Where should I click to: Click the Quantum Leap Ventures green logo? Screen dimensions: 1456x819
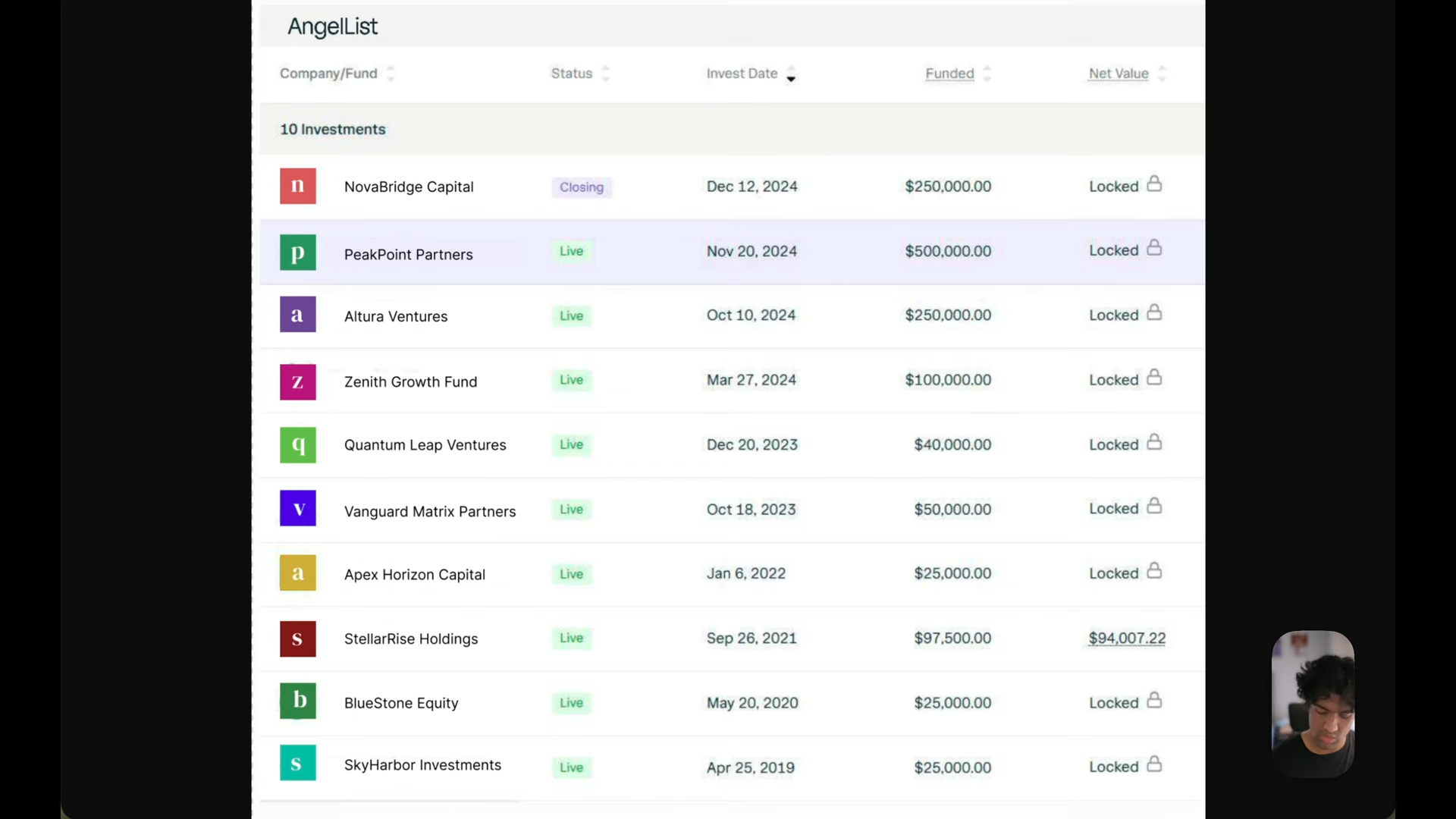click(x=297, y=445)
